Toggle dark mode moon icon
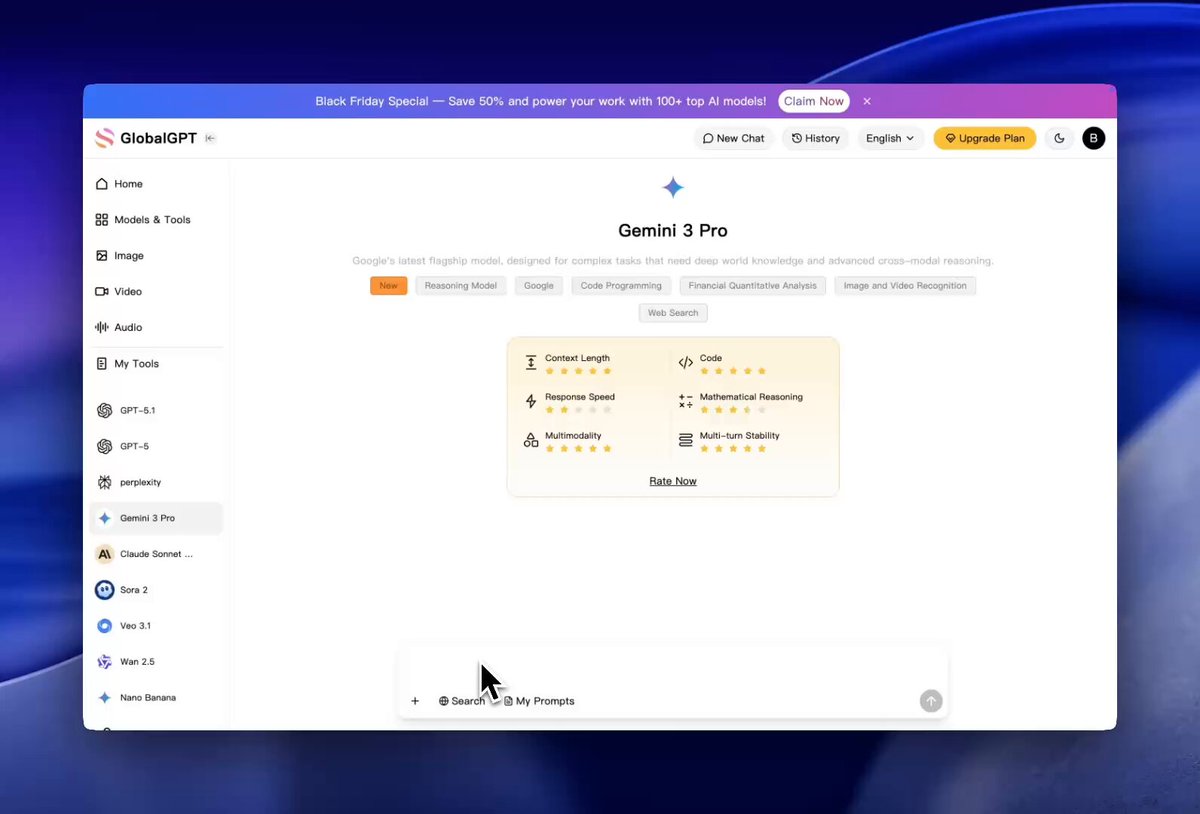This screenshot has height=814, width=1200. click(x=1059, y=138)
